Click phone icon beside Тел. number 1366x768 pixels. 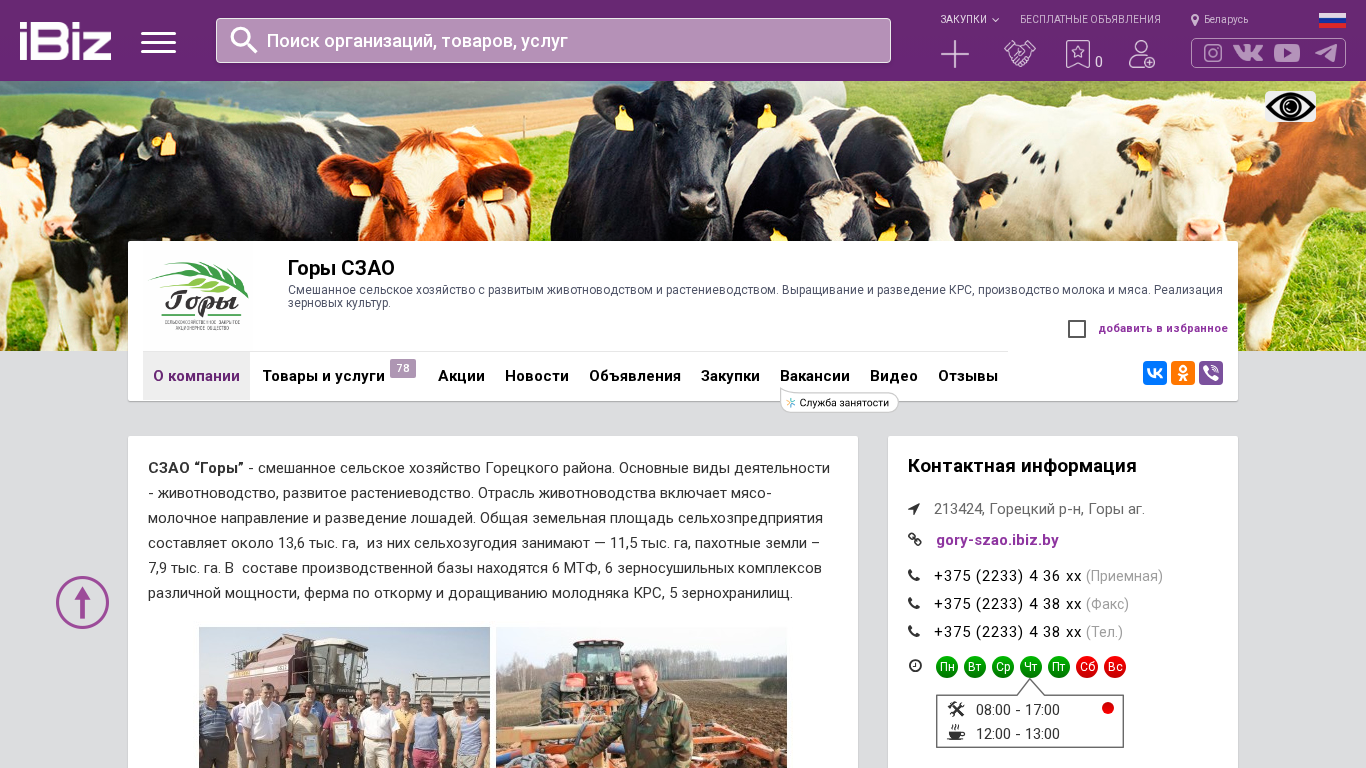(x=914, y=632)
